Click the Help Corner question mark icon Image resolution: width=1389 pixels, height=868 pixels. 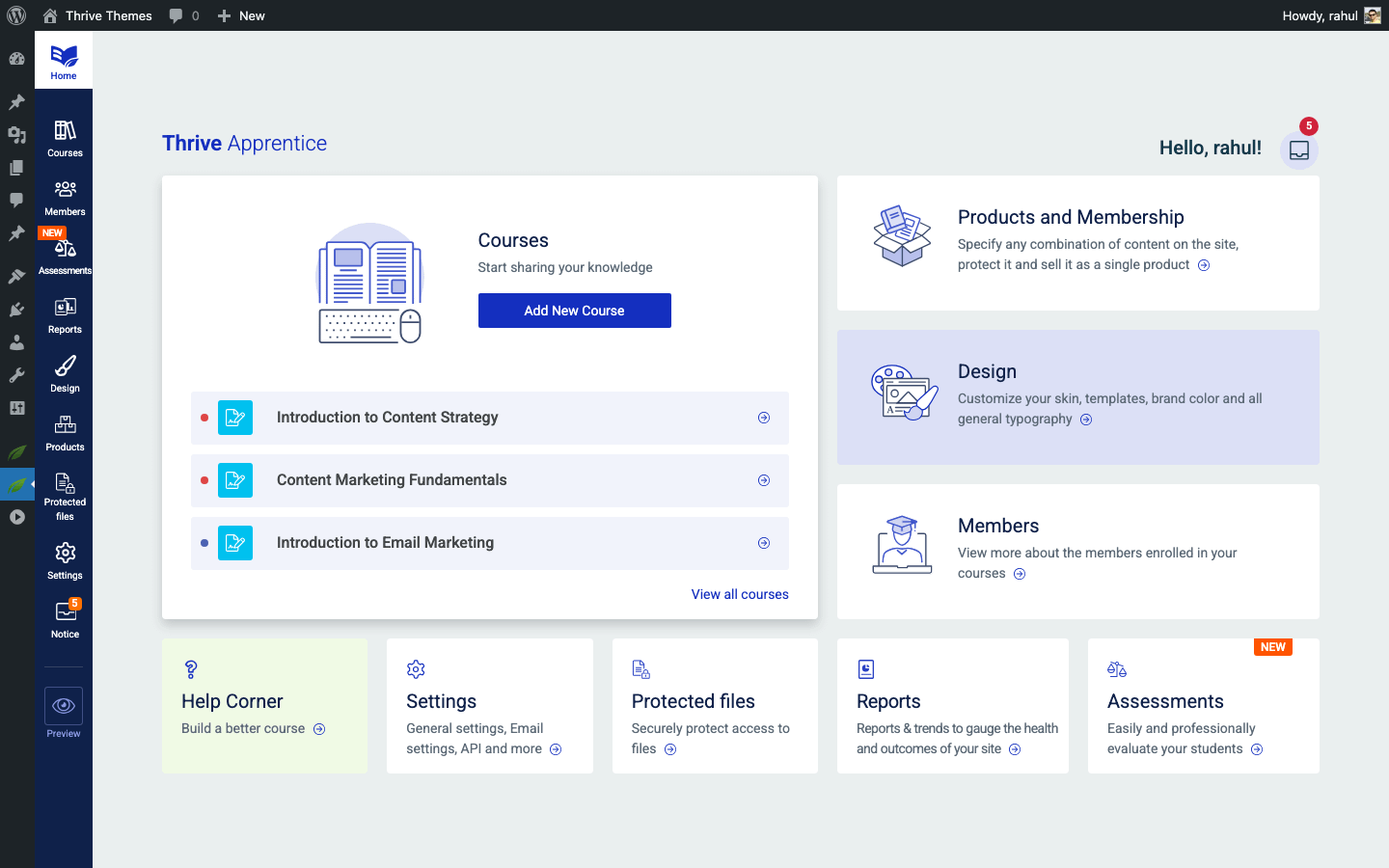(x=191, y=669)
